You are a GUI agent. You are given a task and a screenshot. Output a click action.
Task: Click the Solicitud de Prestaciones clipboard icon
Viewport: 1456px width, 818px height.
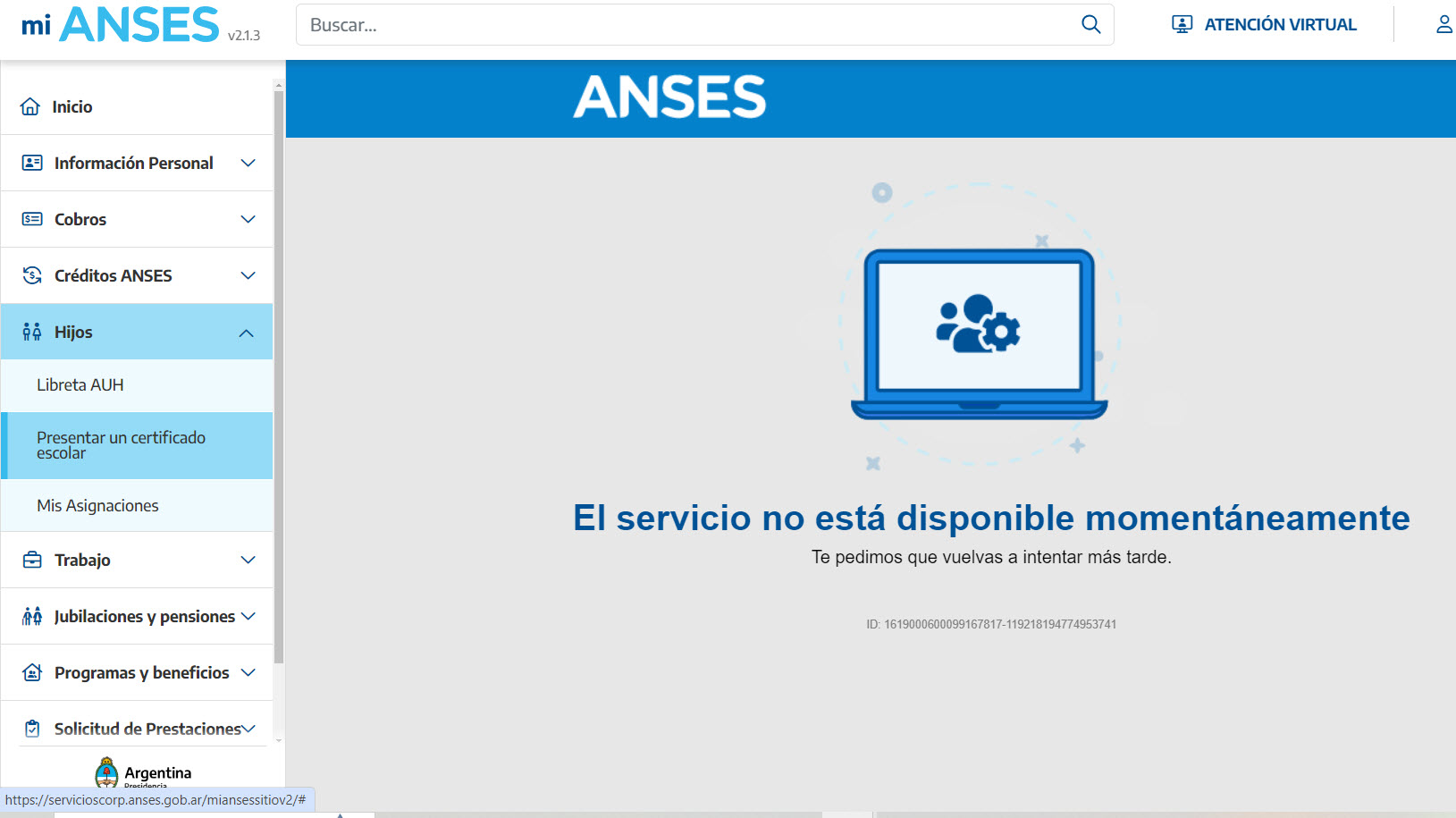tap(32, 729)
